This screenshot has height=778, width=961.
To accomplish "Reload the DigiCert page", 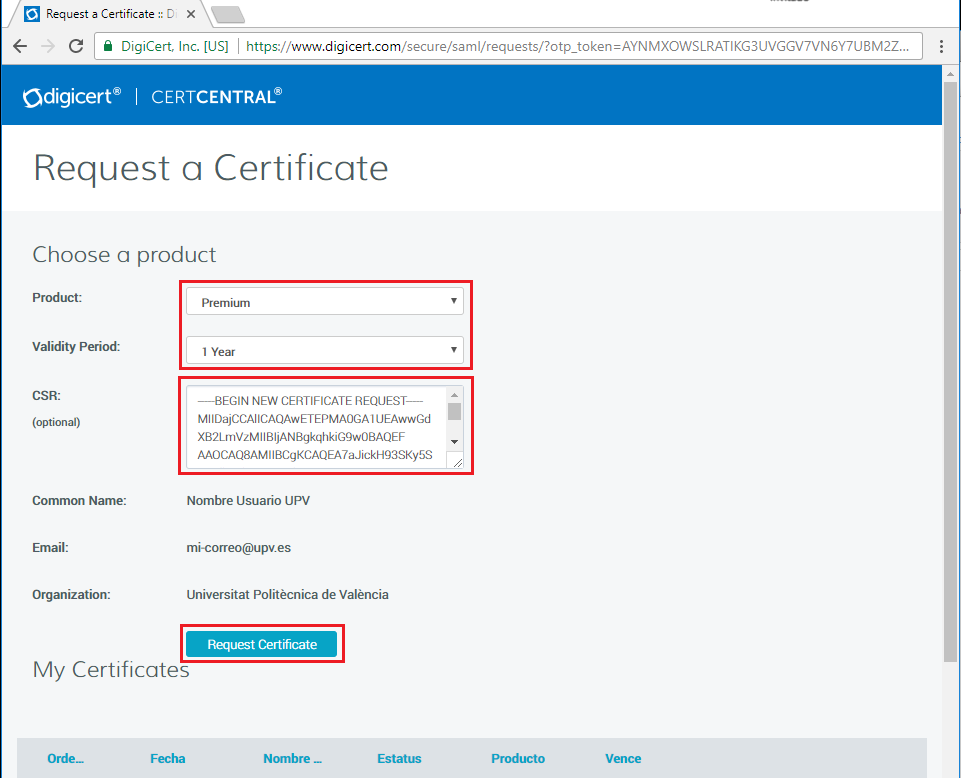I will point(75,46).
